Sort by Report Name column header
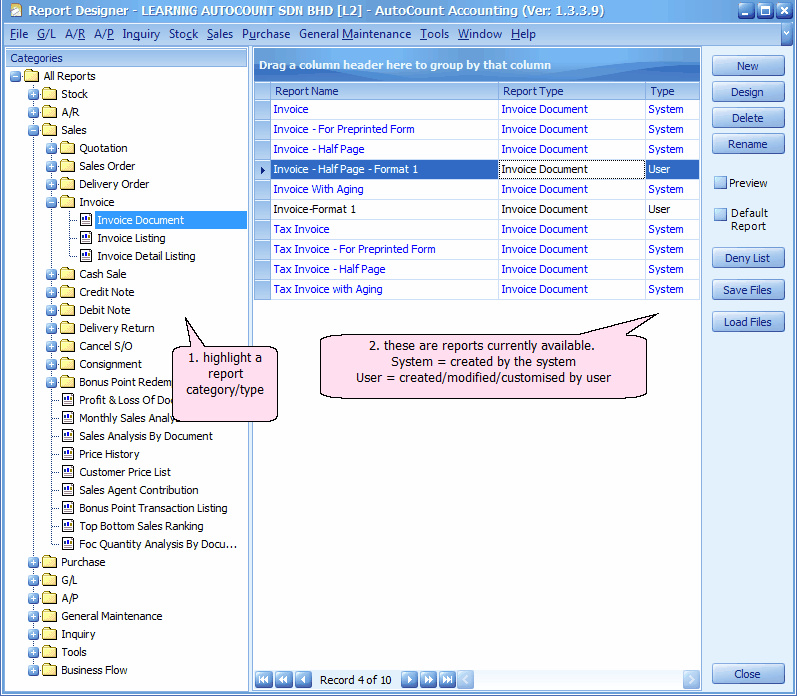The height and width of the screenshot is (696, 797). coord(384,91)
